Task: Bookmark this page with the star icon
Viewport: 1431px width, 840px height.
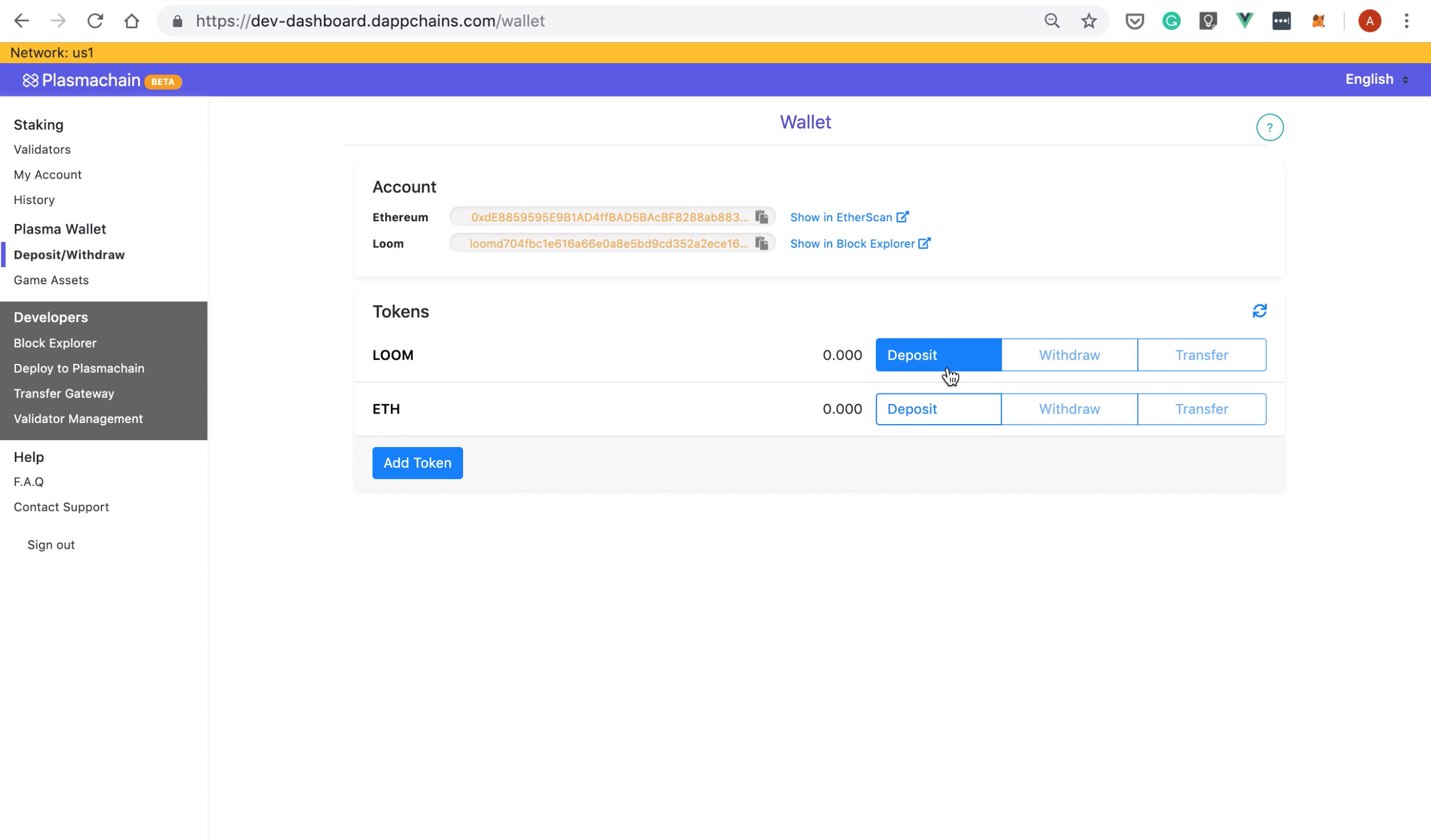Action: pyautogui.click(x=1088, y=21)
